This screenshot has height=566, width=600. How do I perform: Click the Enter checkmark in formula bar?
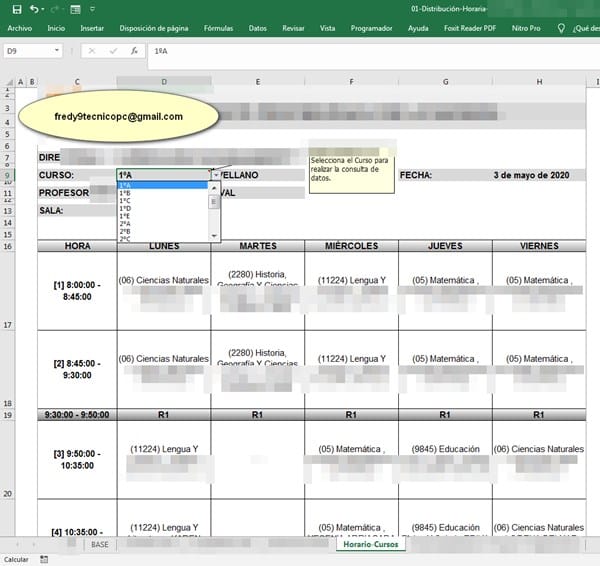[x=113, y=50]
